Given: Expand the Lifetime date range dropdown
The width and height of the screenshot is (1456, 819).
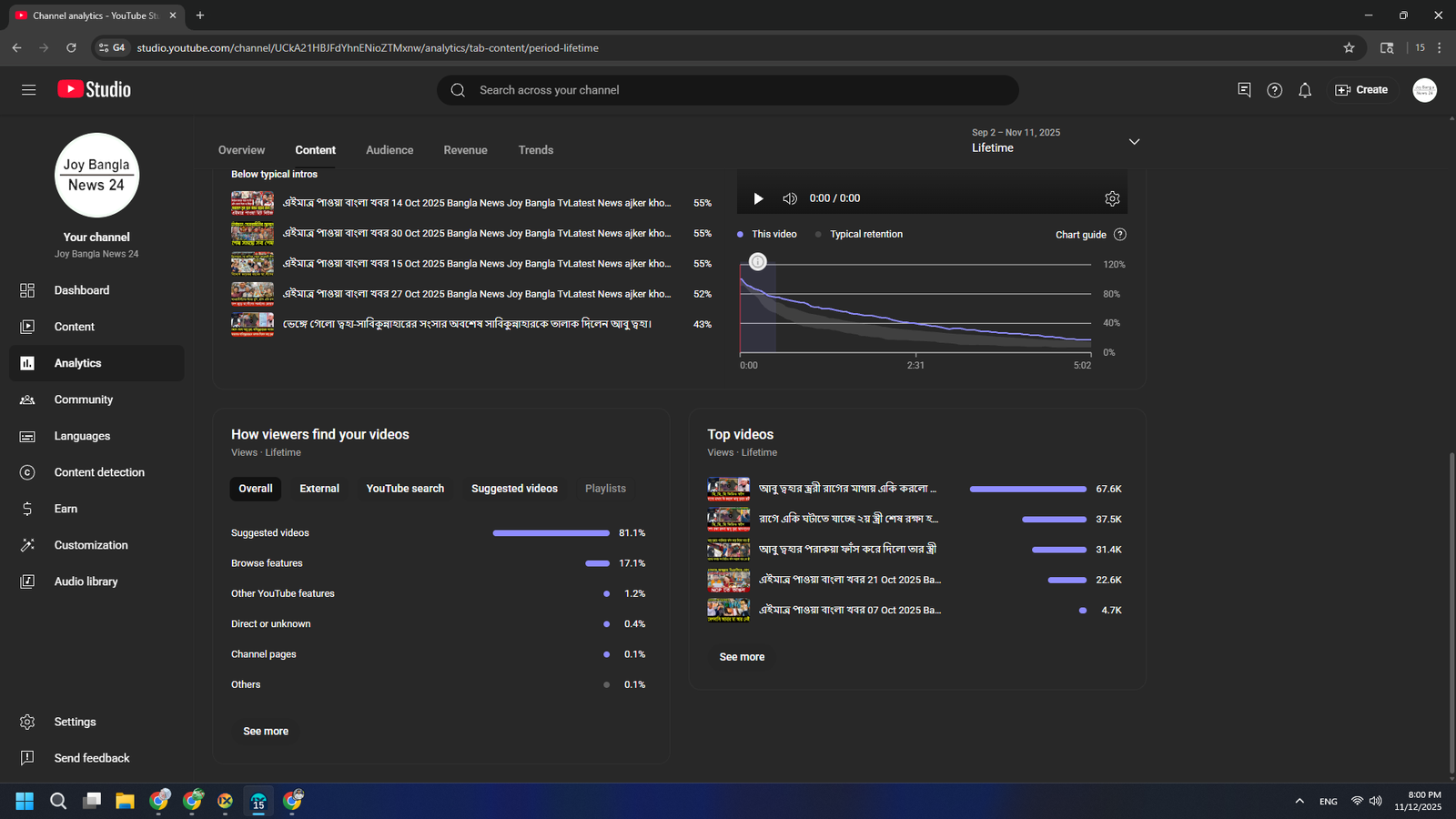Looking at the screenshot, I should pos(1134,142).
